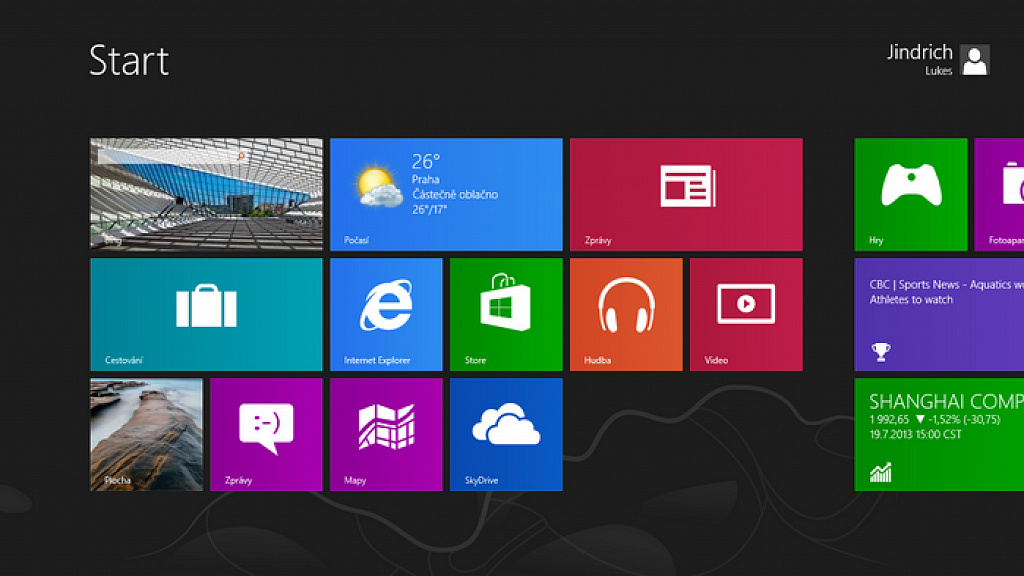Screen dimensions: 1024x576
Task: Launch Internet Explorer tile
Action: (386, 314)
